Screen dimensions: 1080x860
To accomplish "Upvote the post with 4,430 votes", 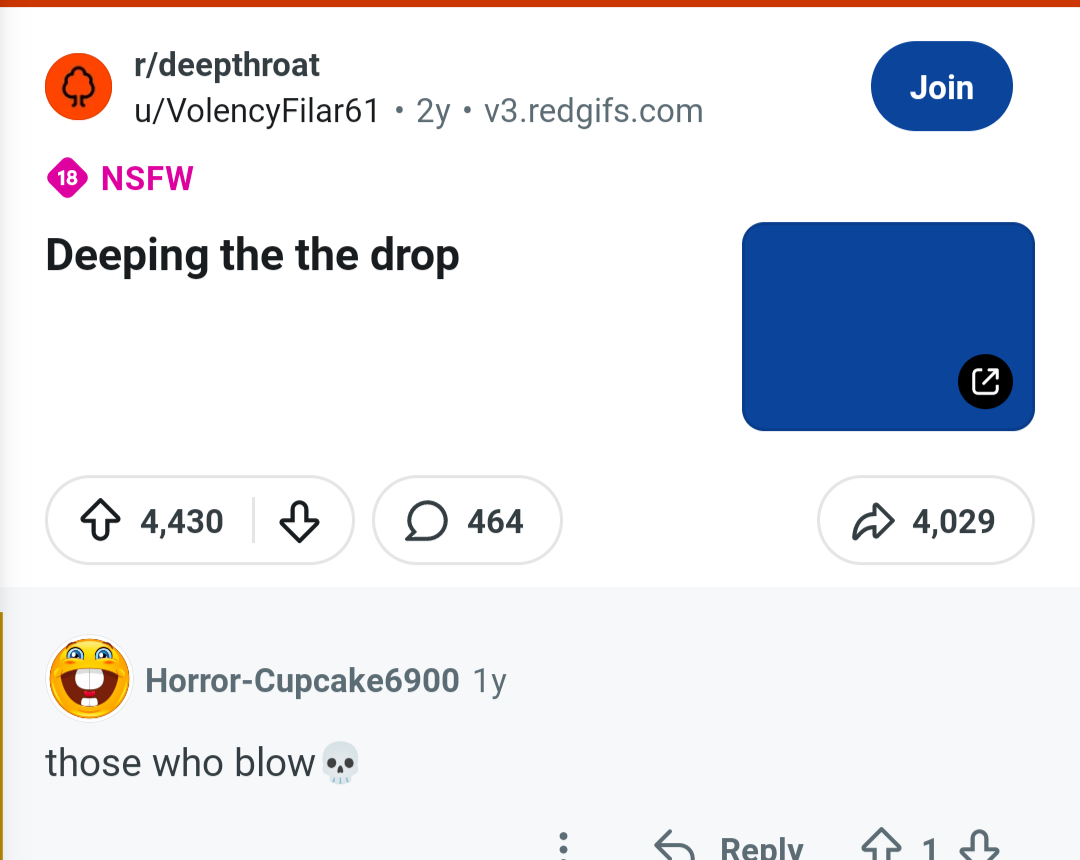I will pos(100,521).
